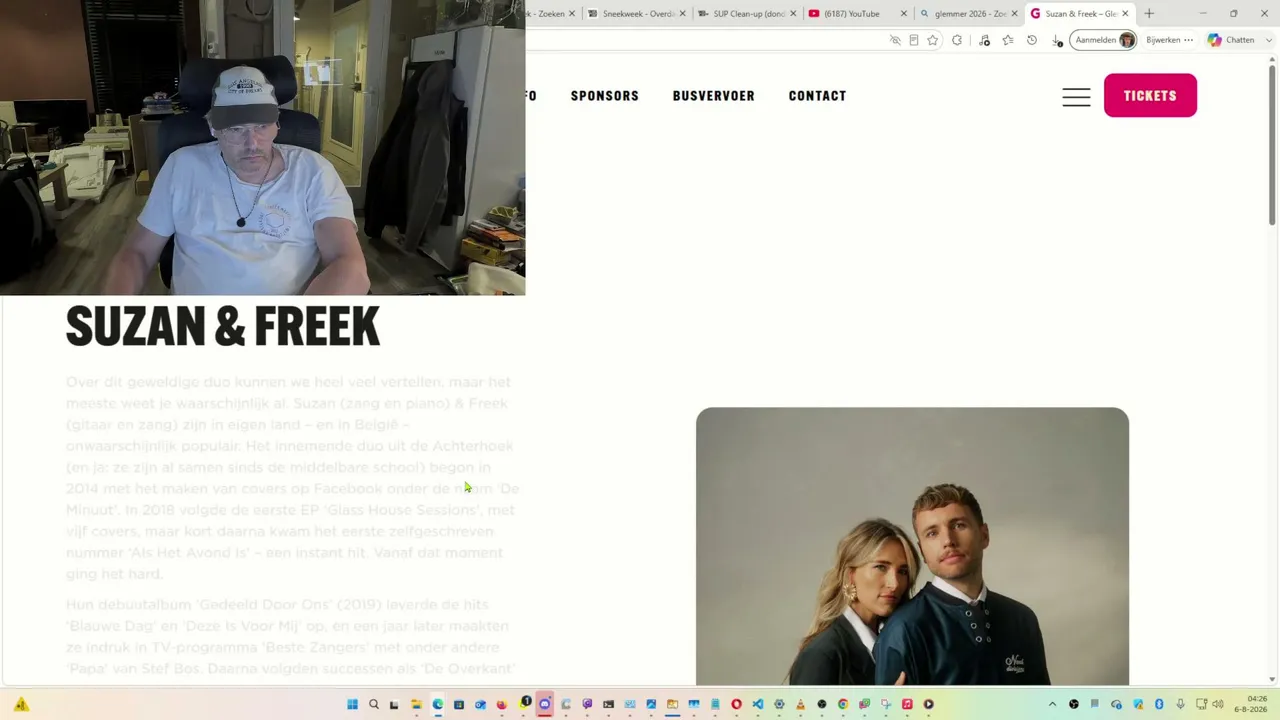Show hidden system tray icons

(x=1052, y=704)
